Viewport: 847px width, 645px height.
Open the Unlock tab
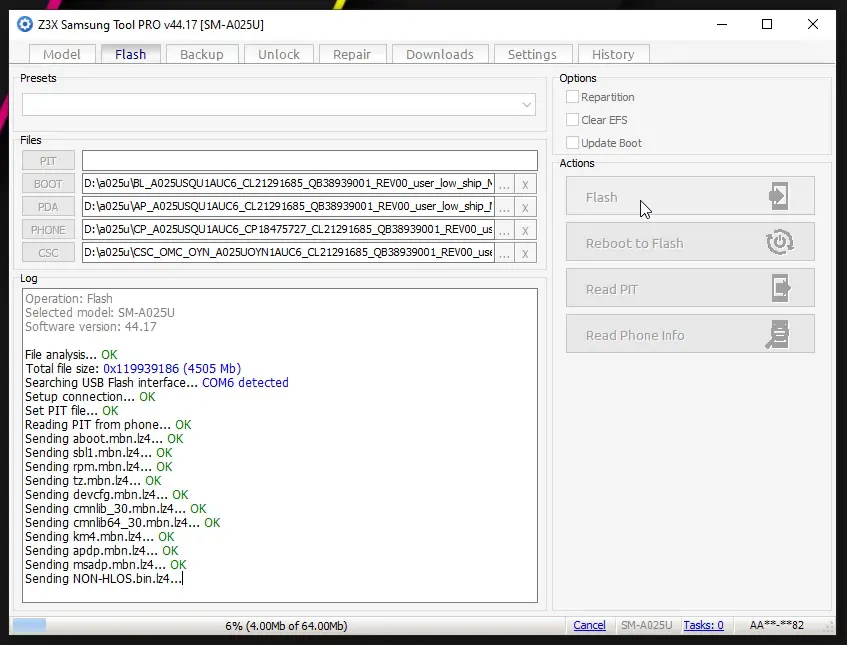point(278,54)
